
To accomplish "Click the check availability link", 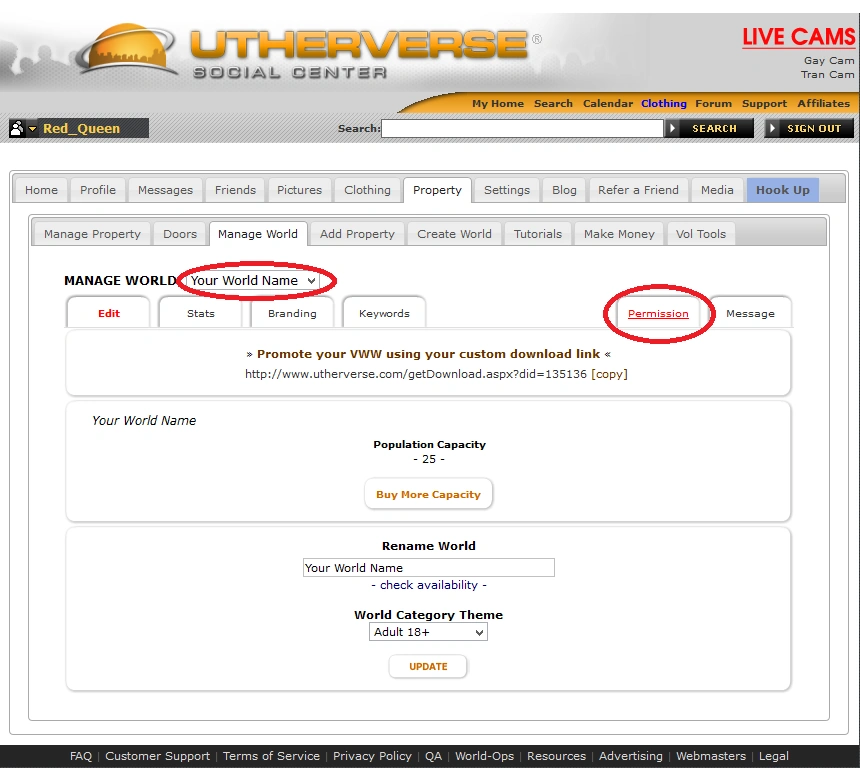I will 429,585.
